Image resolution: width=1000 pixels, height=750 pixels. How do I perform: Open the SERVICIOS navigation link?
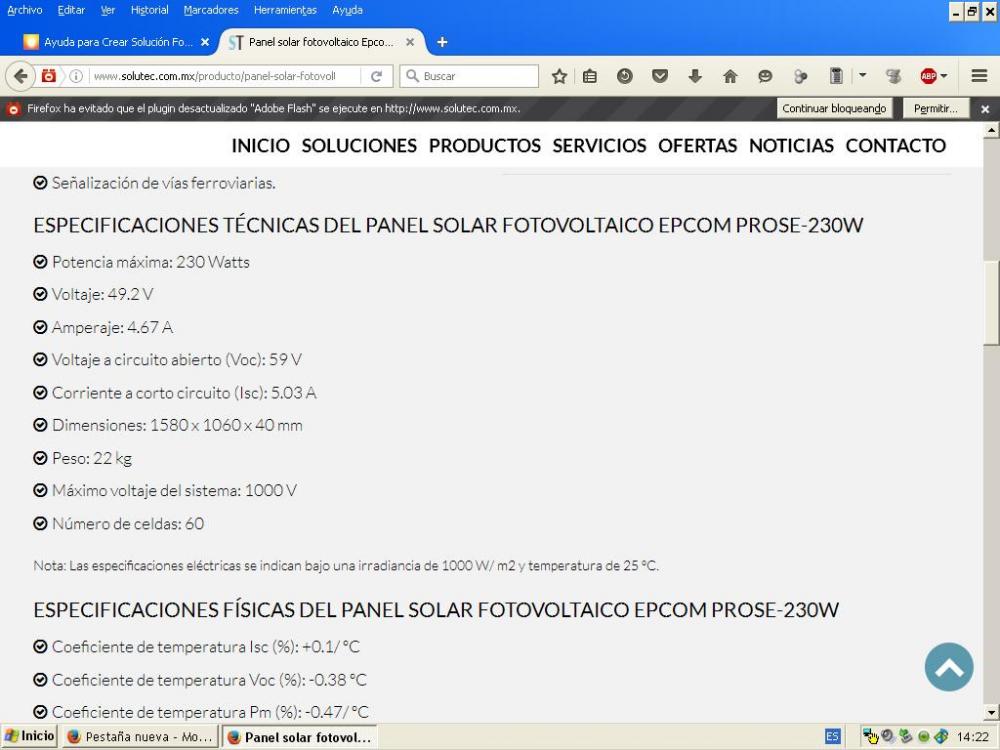(x=599, y=145)
